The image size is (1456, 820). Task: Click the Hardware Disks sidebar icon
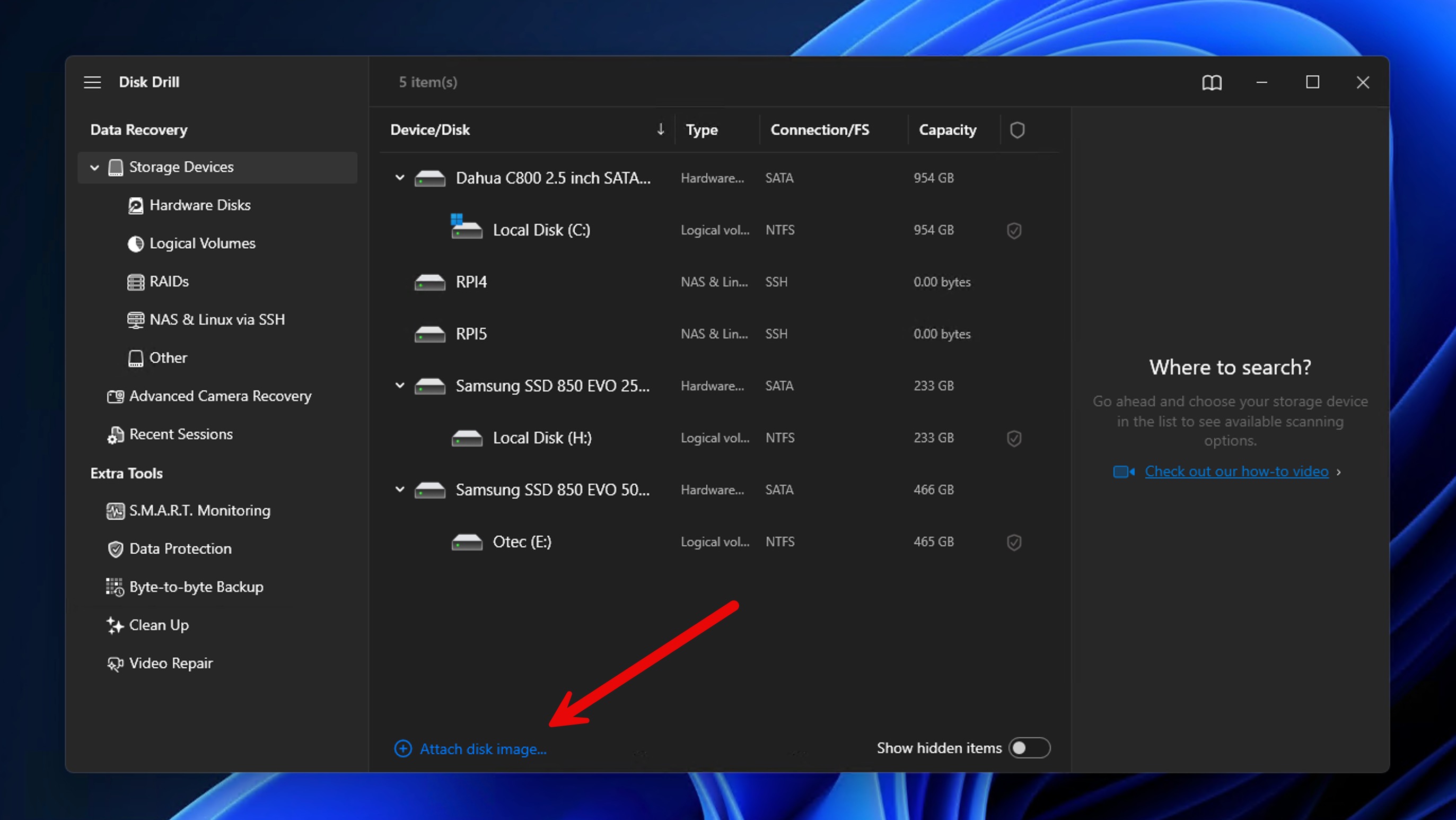coord(136,205)
